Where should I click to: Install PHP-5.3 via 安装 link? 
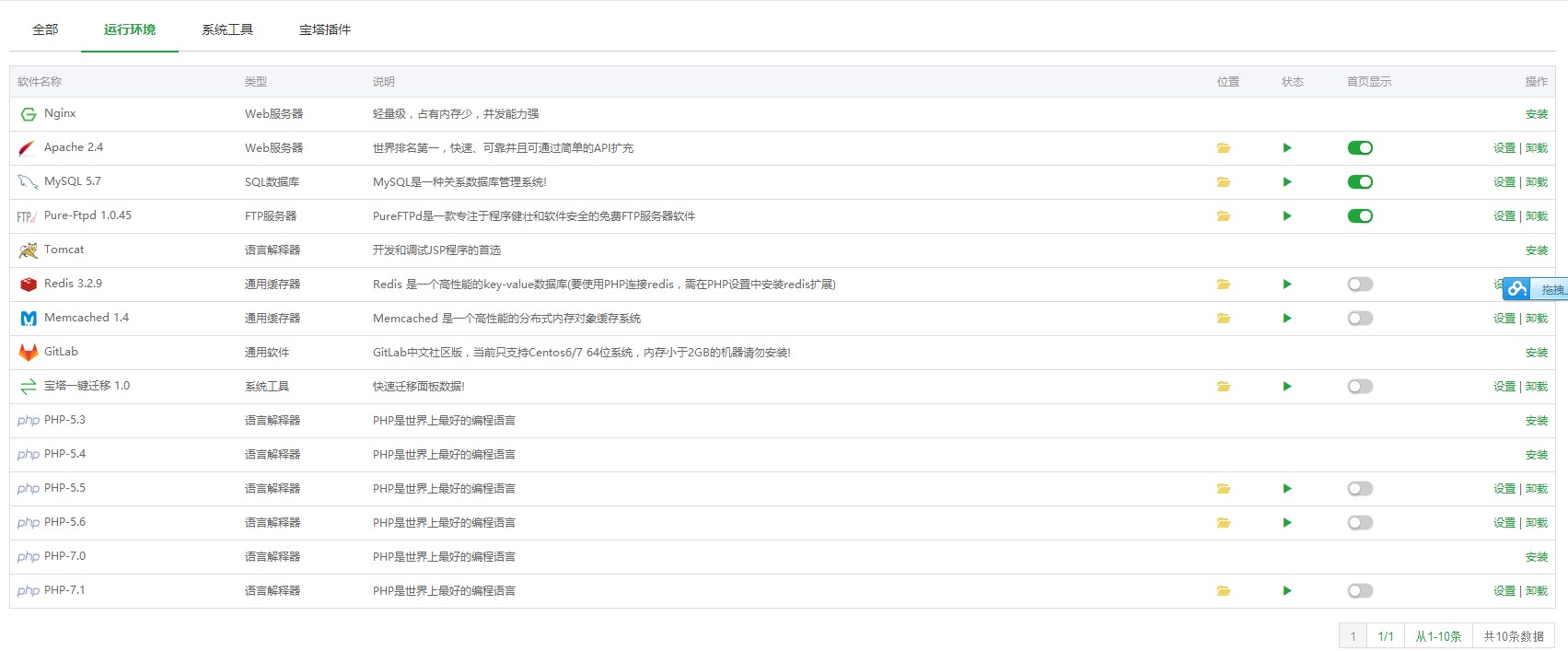point(1537,421)
